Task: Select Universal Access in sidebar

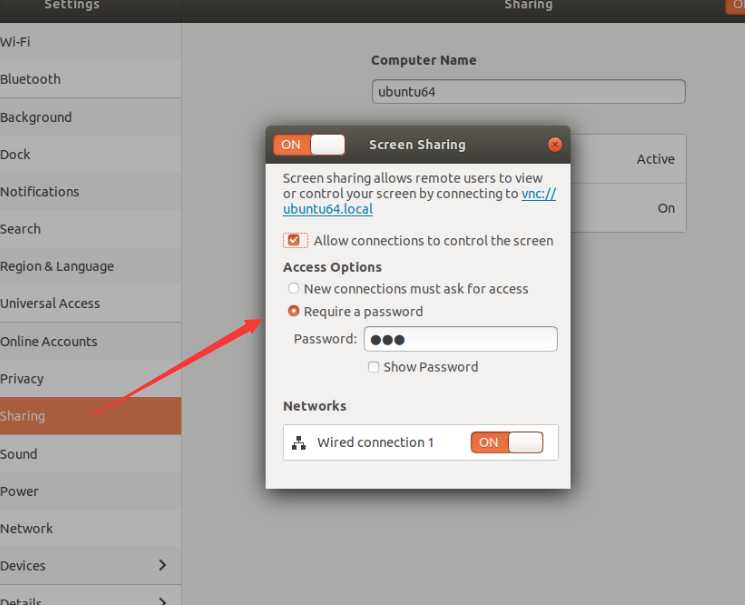Action: 90,303
